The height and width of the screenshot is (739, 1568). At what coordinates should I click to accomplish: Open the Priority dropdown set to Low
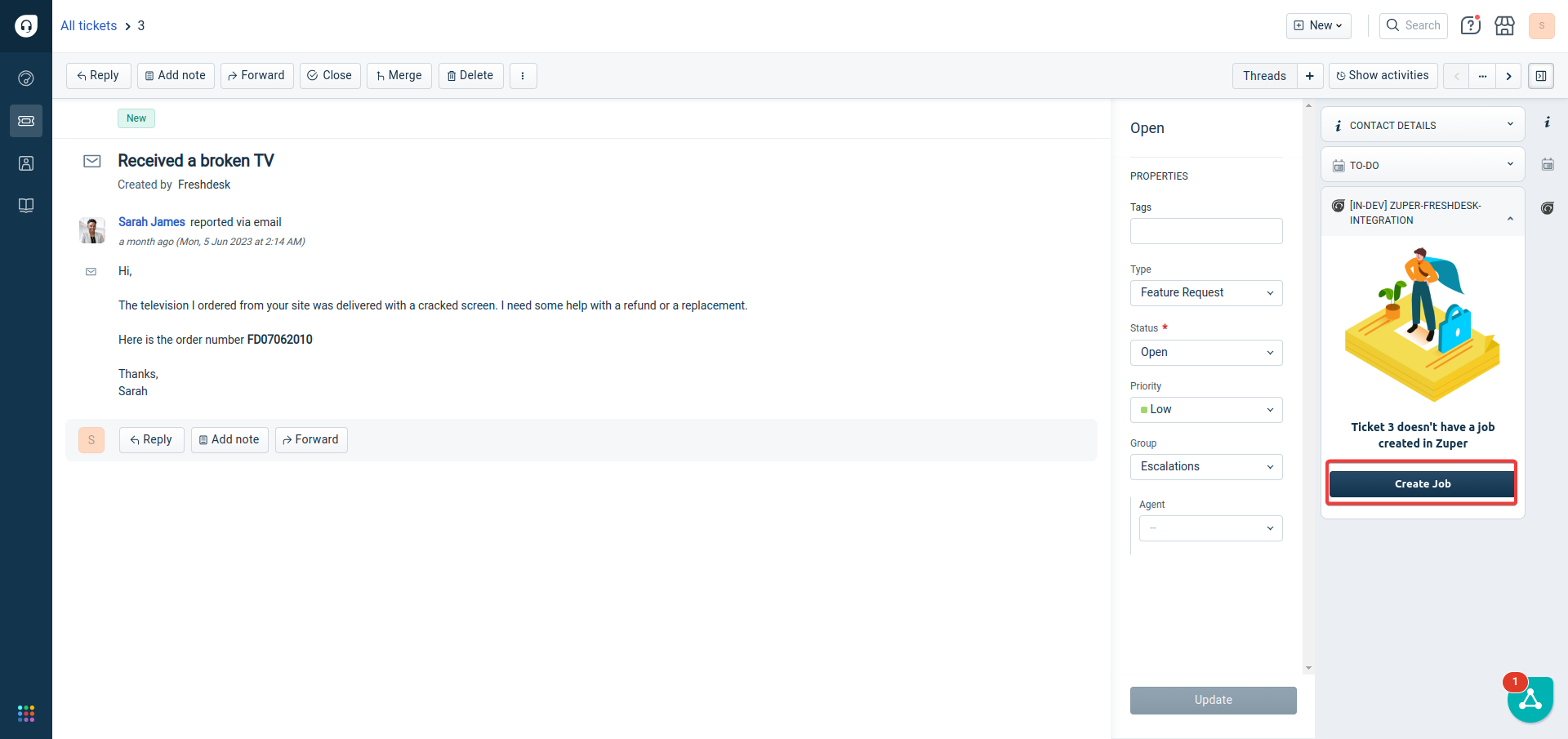tap(1205, 410)
